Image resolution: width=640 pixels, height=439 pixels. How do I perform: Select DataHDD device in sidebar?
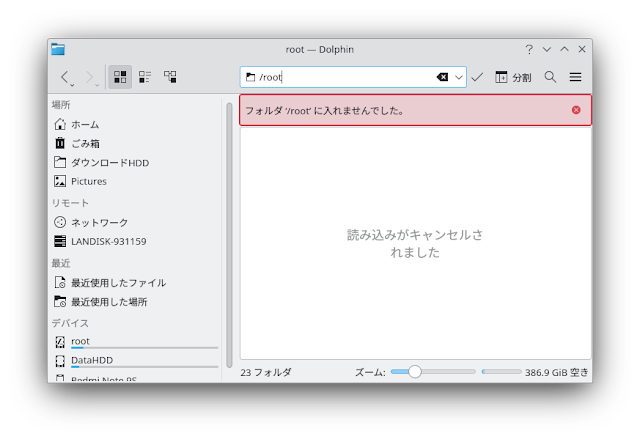click(x=137, y=361)
